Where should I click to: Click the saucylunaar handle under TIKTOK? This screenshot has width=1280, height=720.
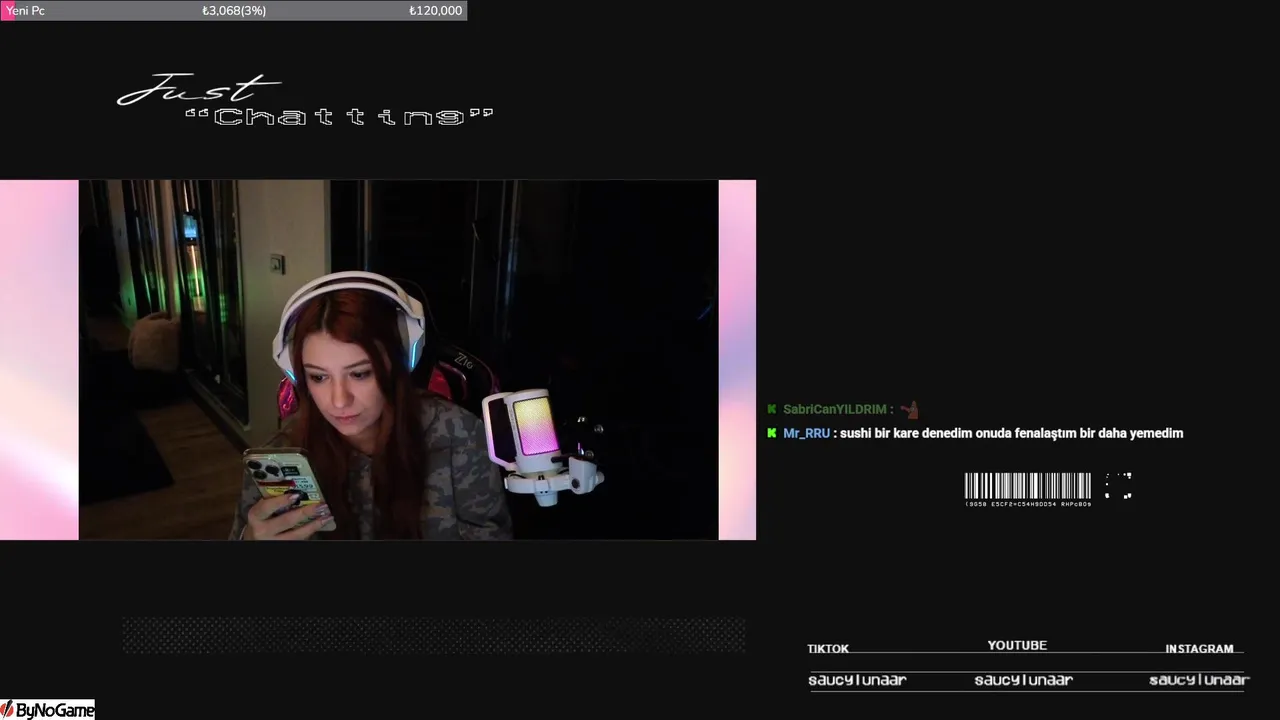pyautogui.click(x=857, y=680)
